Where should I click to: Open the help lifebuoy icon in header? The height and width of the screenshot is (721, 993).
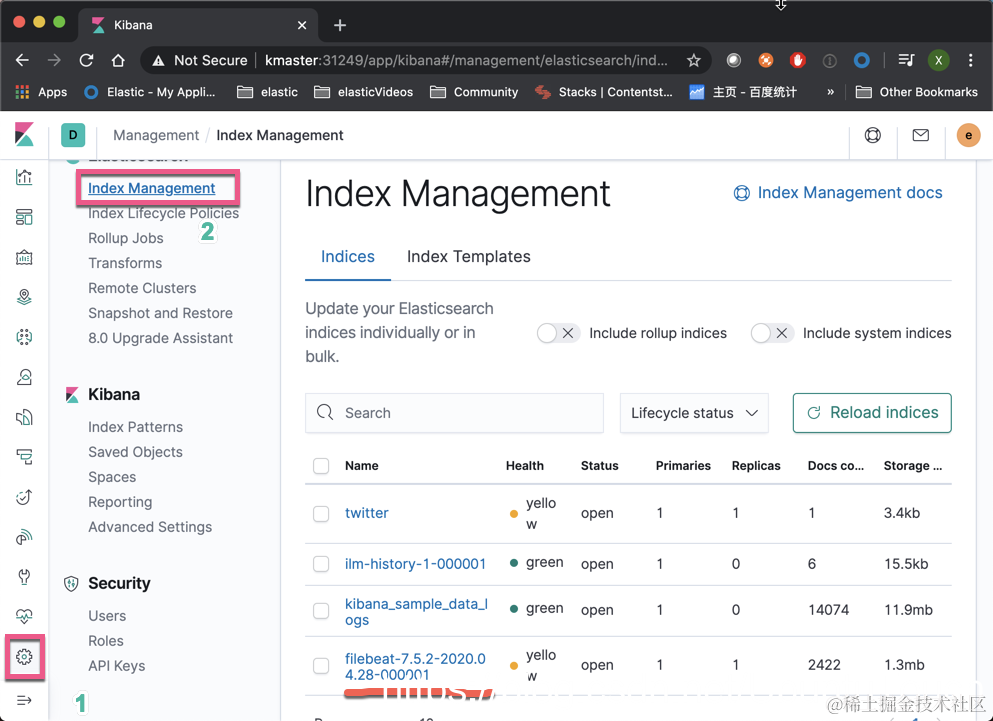[x=873, y=135]
